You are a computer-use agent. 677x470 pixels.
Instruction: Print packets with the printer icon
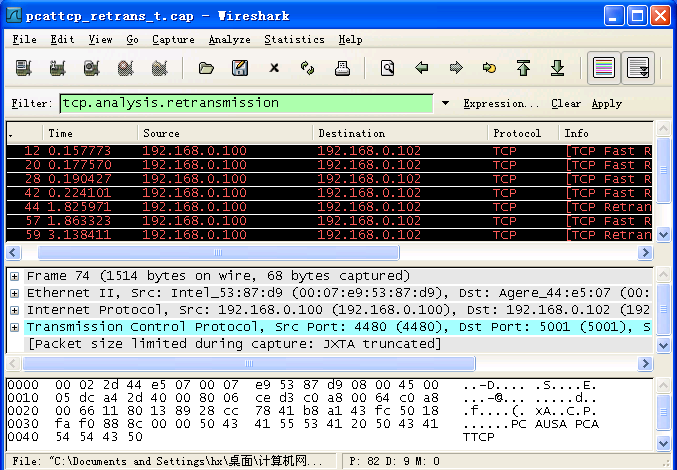pos(342,68)
